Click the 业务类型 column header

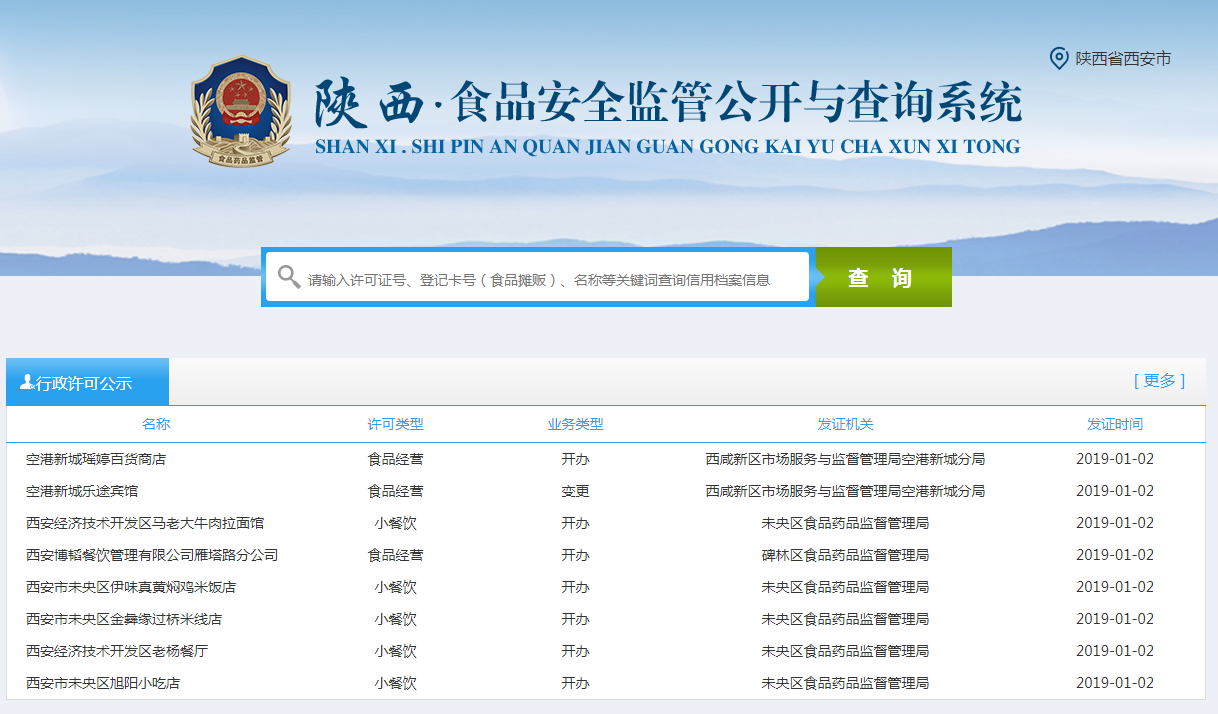(575, 424)
